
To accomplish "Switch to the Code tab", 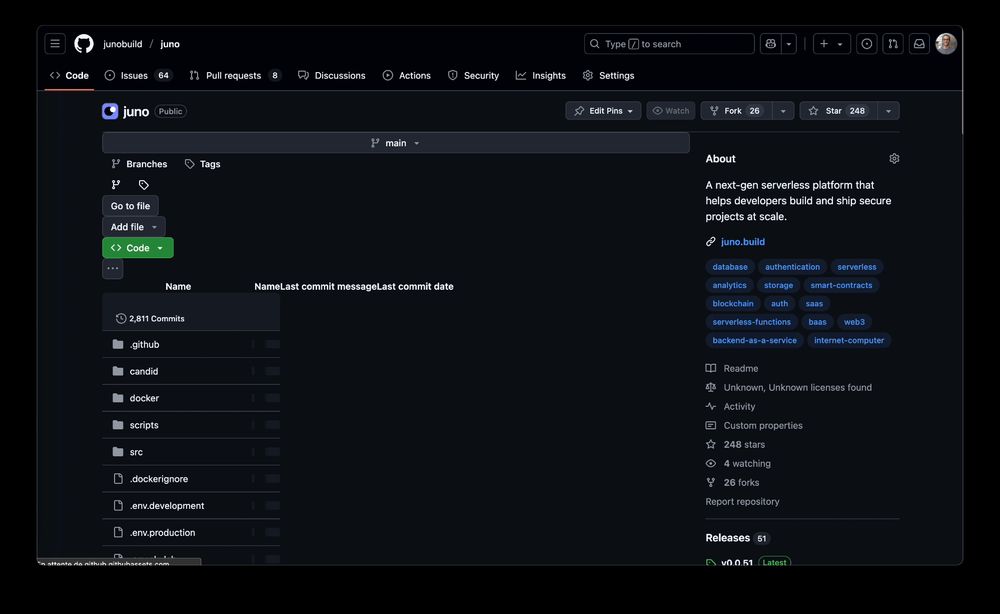I will [70, 75].
